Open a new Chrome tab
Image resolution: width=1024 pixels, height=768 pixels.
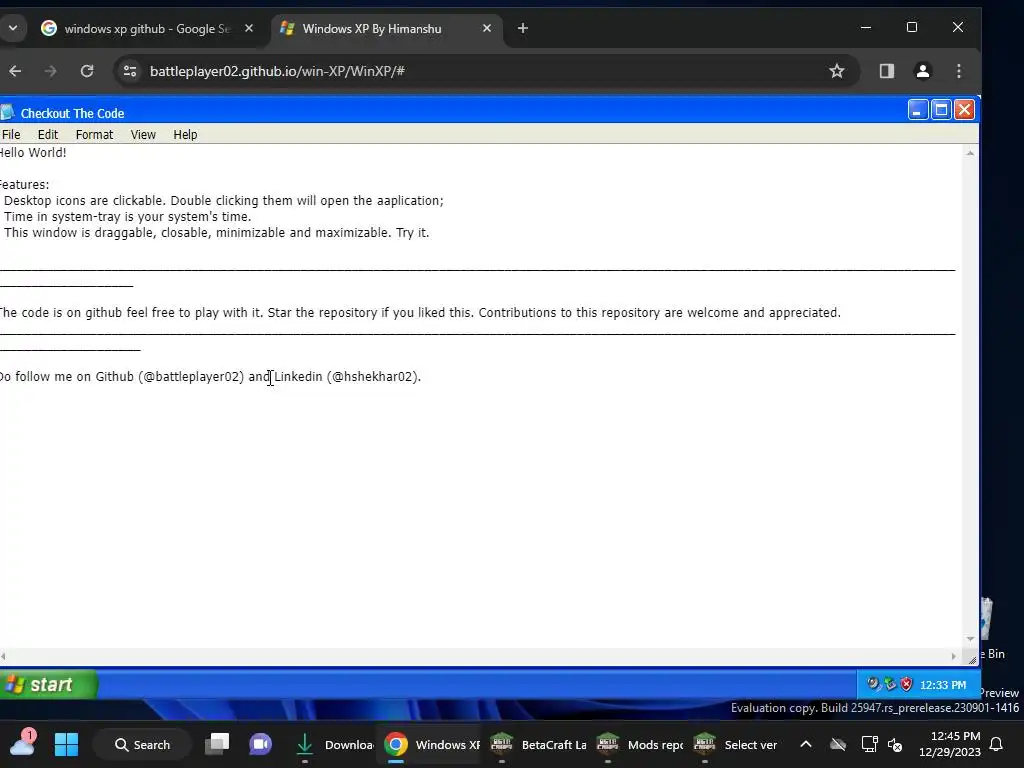522,29
